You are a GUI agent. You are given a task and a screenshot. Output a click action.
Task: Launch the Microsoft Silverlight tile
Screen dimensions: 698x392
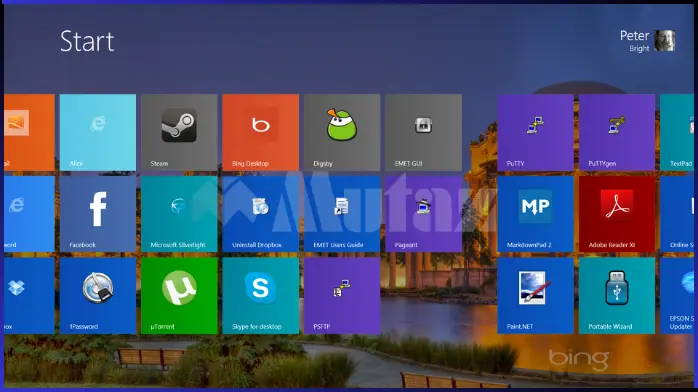pyautogui.click(x=179, y=214)
